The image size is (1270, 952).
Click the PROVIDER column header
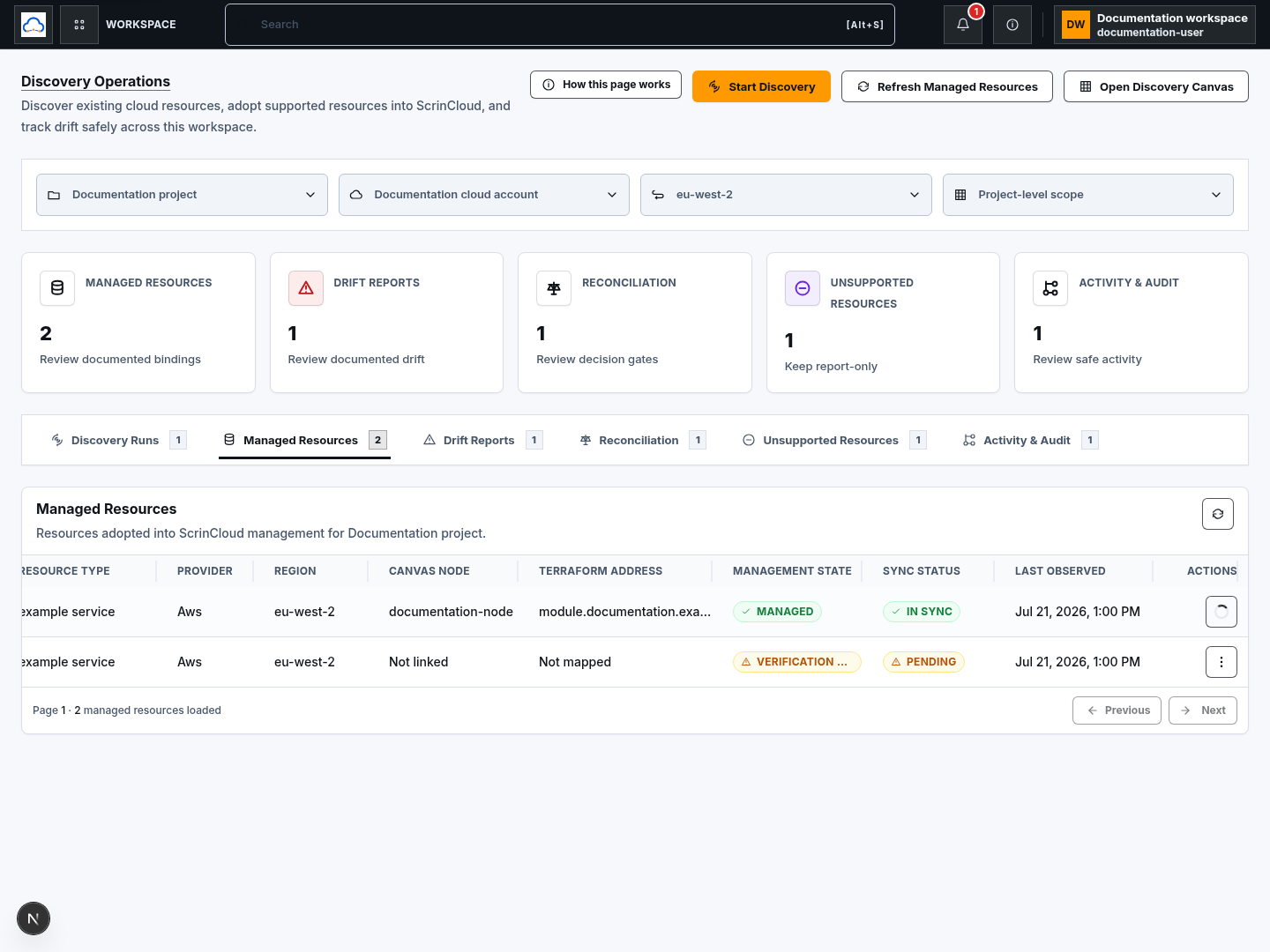coord(205,571)
